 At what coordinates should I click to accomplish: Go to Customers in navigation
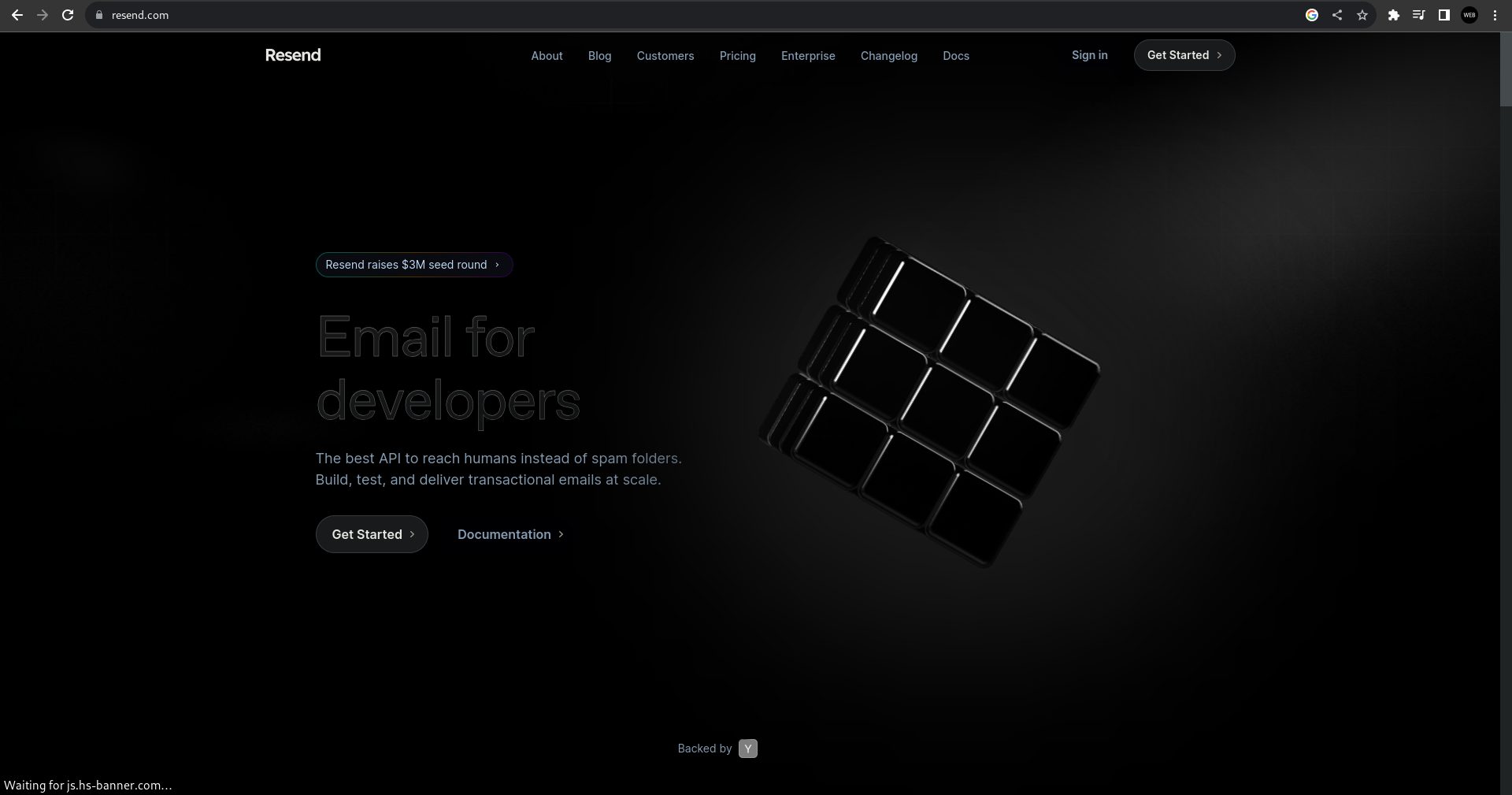click(665, 56)
